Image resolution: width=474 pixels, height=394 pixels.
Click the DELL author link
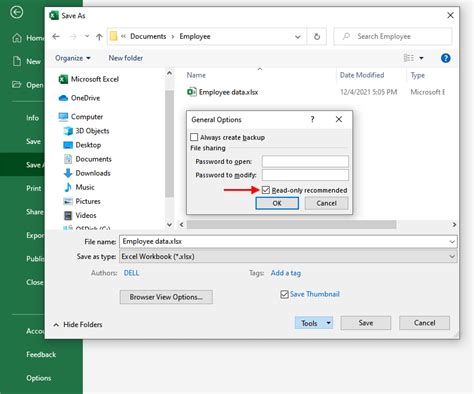[x=131, y=273]
